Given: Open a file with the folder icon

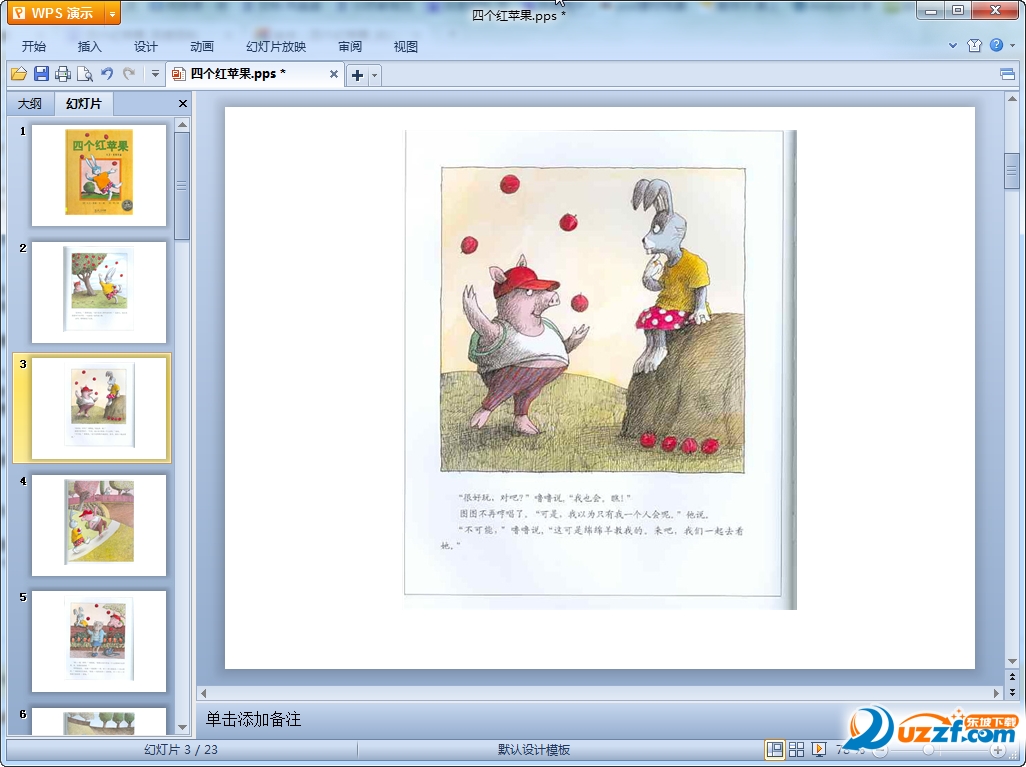Looking at the screenshot, I should point(19,74).
